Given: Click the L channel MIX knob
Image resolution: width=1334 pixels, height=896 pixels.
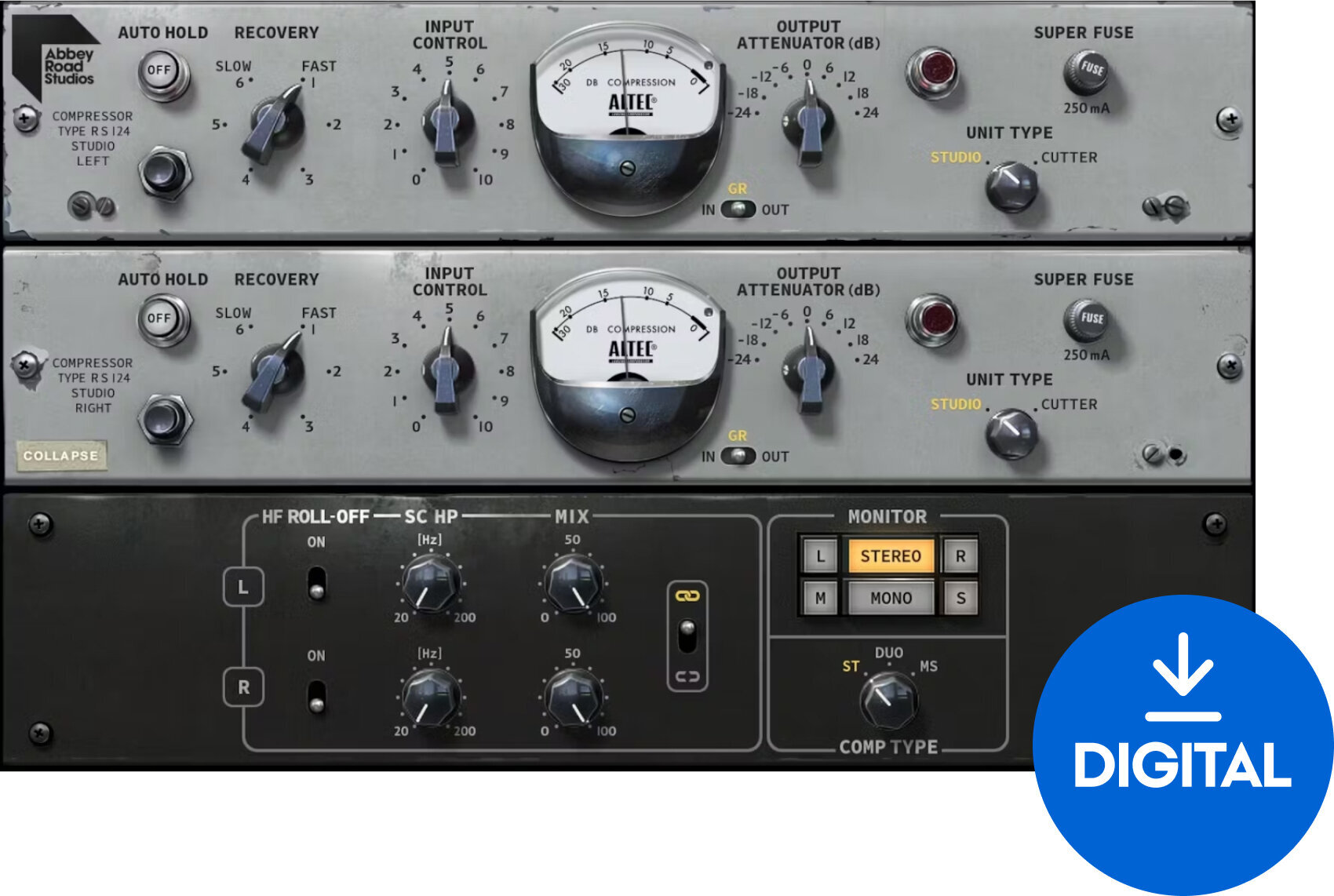Looking at the screenshot, I should 574,583.
